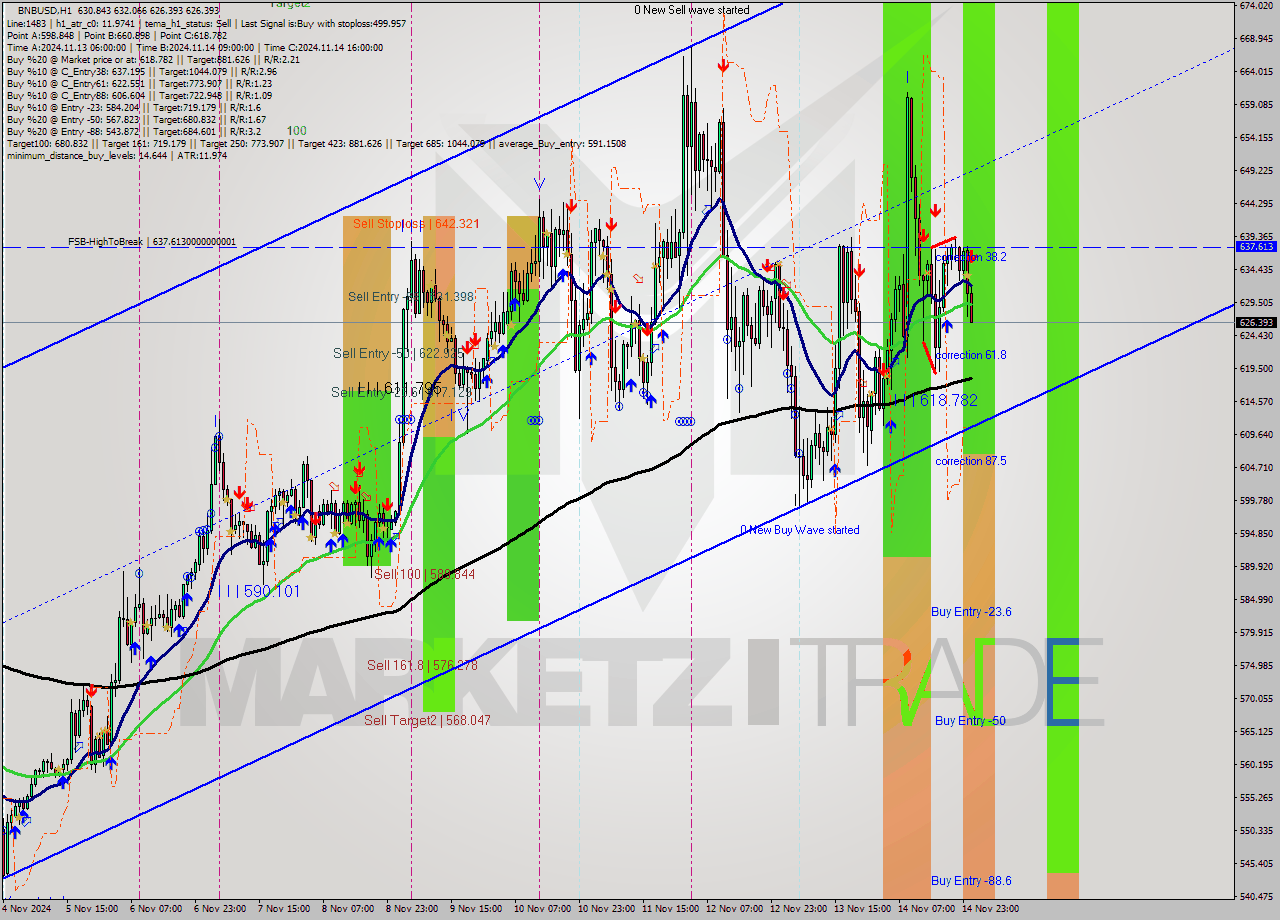Click the 540.475 price axis value
Screen dimensions: 1280x920
coord(1256,896)
